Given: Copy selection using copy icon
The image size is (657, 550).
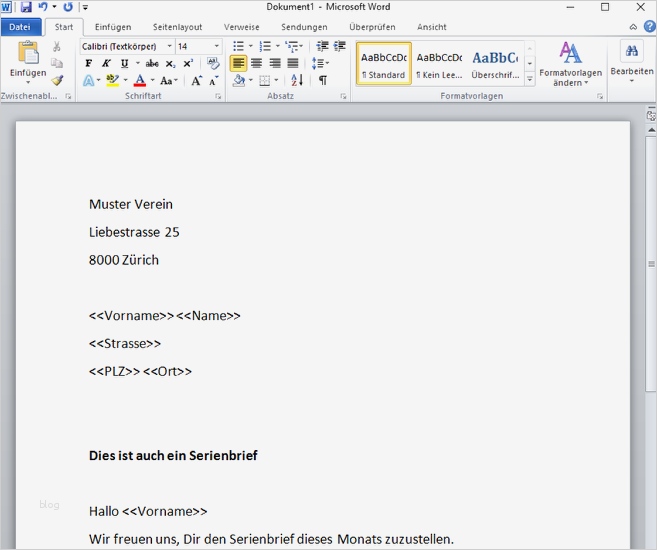Looking at the screenshot, I should pos(57,63).
